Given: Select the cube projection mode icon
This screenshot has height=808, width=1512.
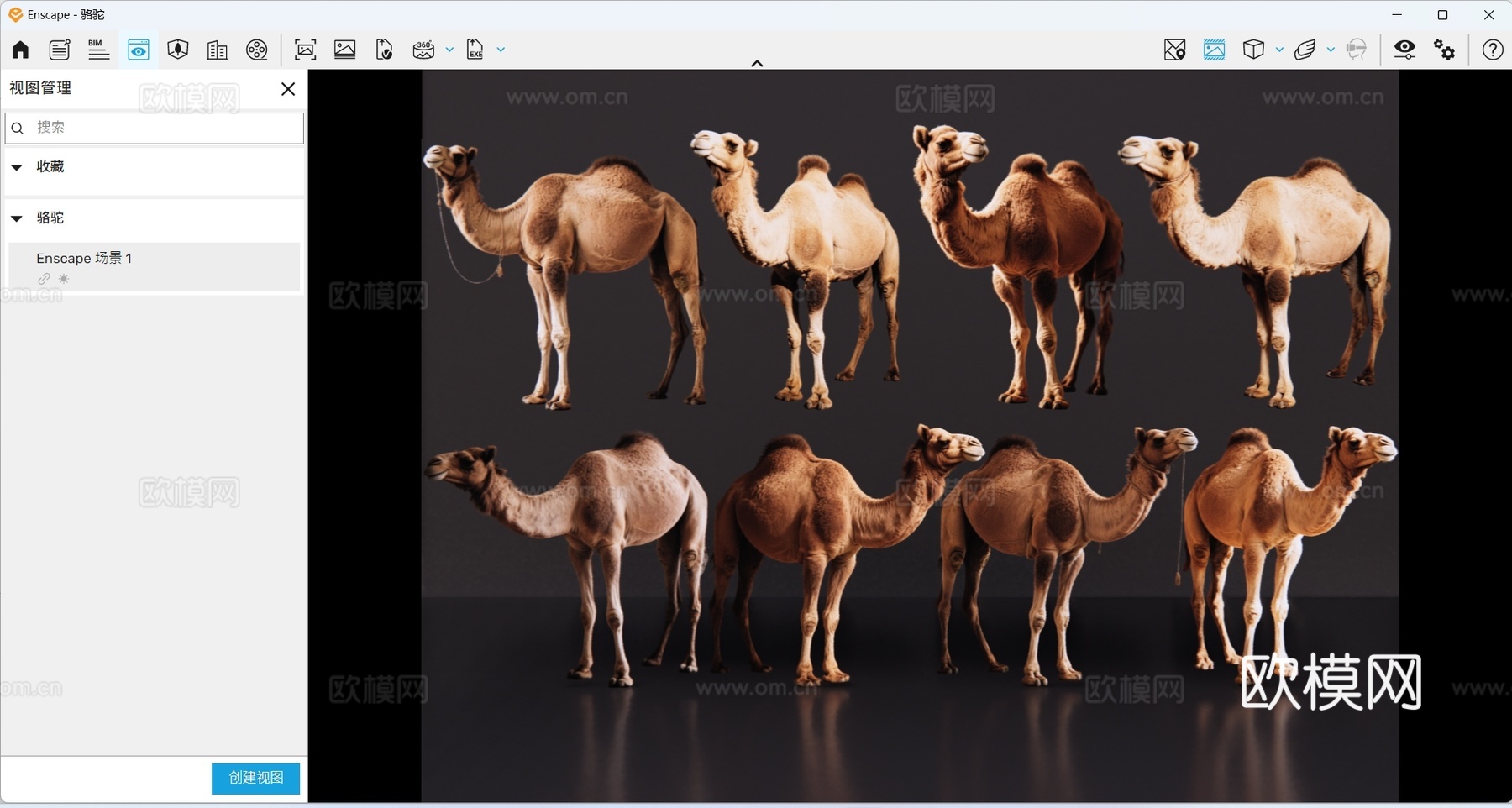Looking at the screenshot, I should pos(1253,50).
